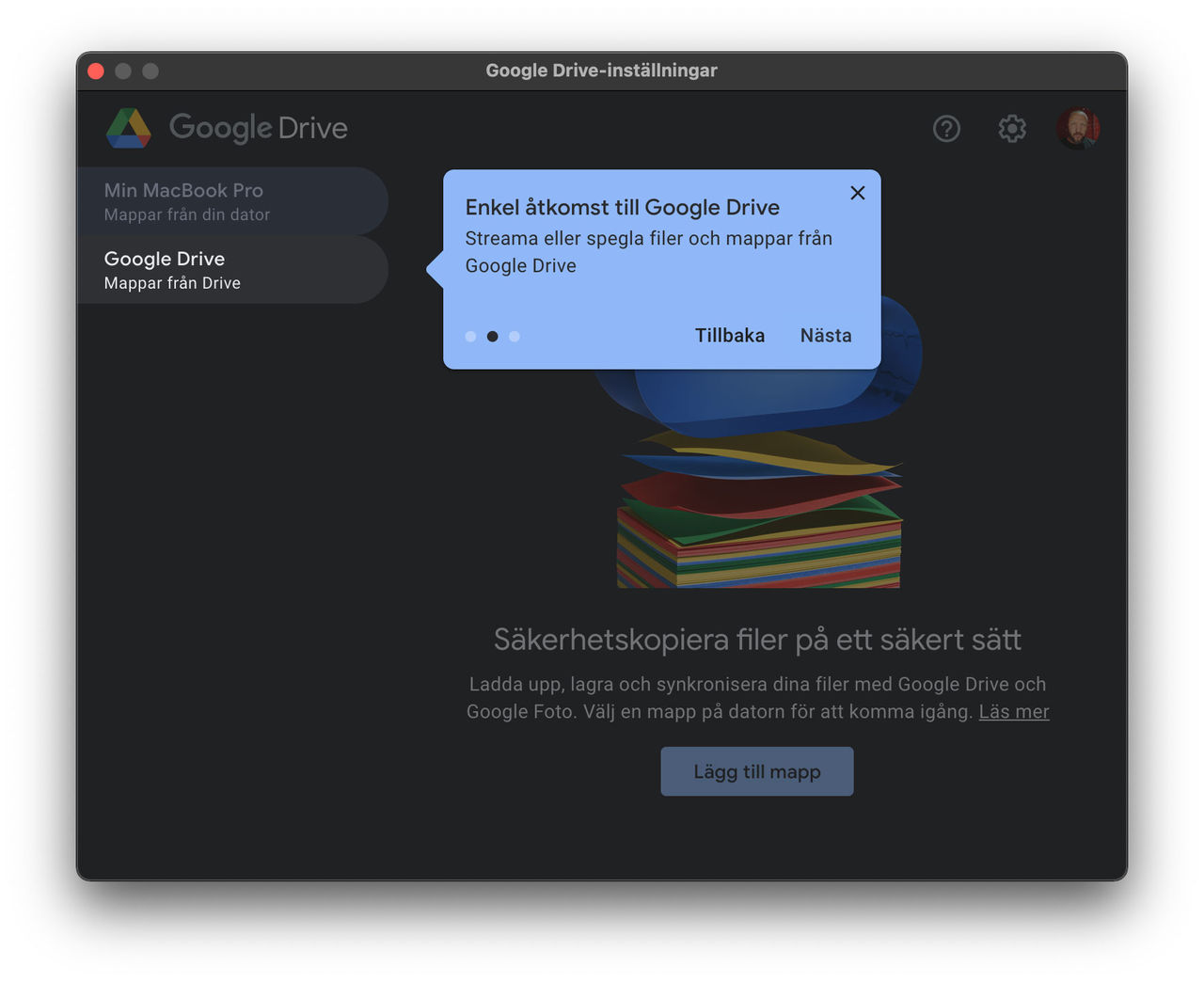The height and width of the screenshot is (982, 1204).
Task: Close the tooltip with the X icon
Action: point(858,193)
